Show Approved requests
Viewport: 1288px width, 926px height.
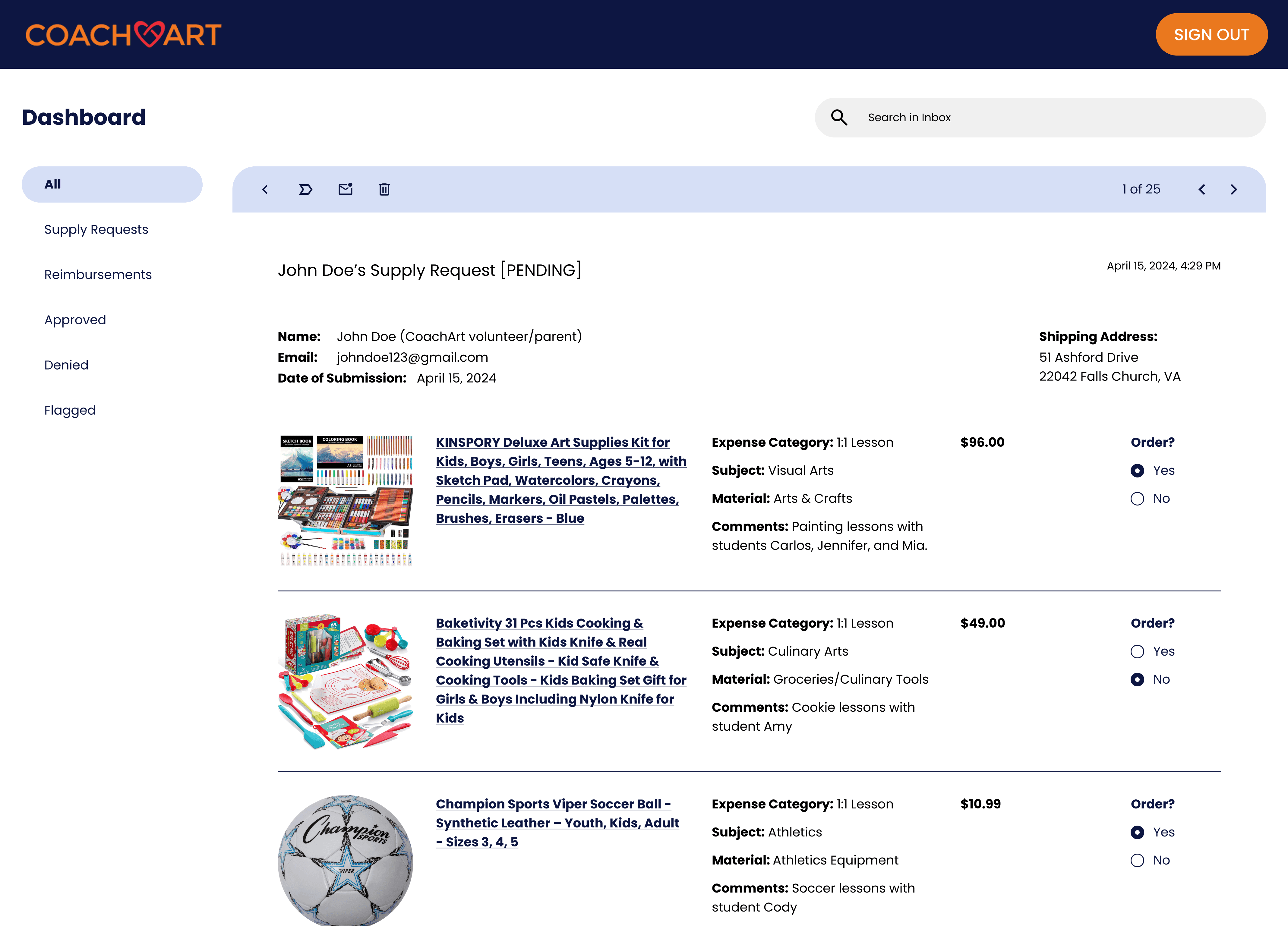[75, 320]
